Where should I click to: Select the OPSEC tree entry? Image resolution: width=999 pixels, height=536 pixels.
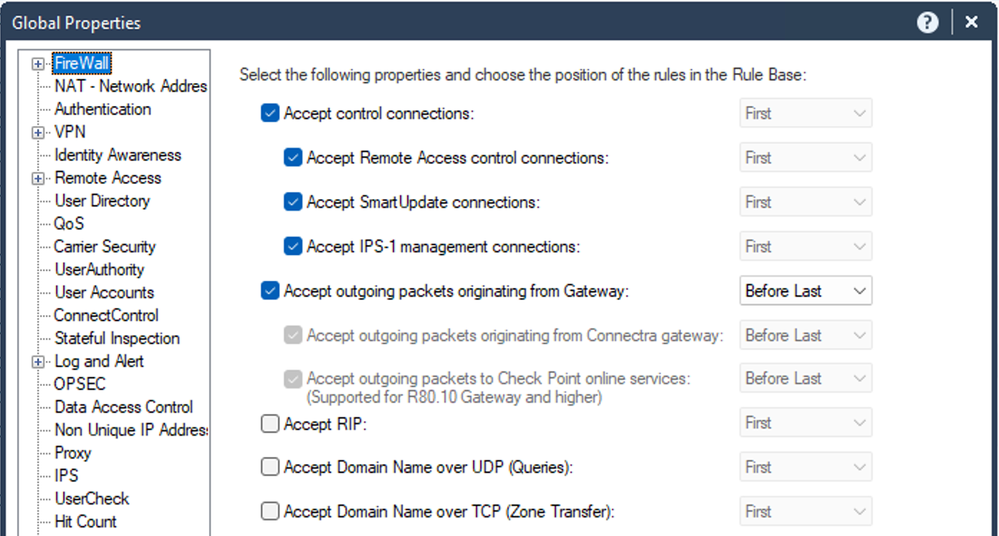click(80, 384)
